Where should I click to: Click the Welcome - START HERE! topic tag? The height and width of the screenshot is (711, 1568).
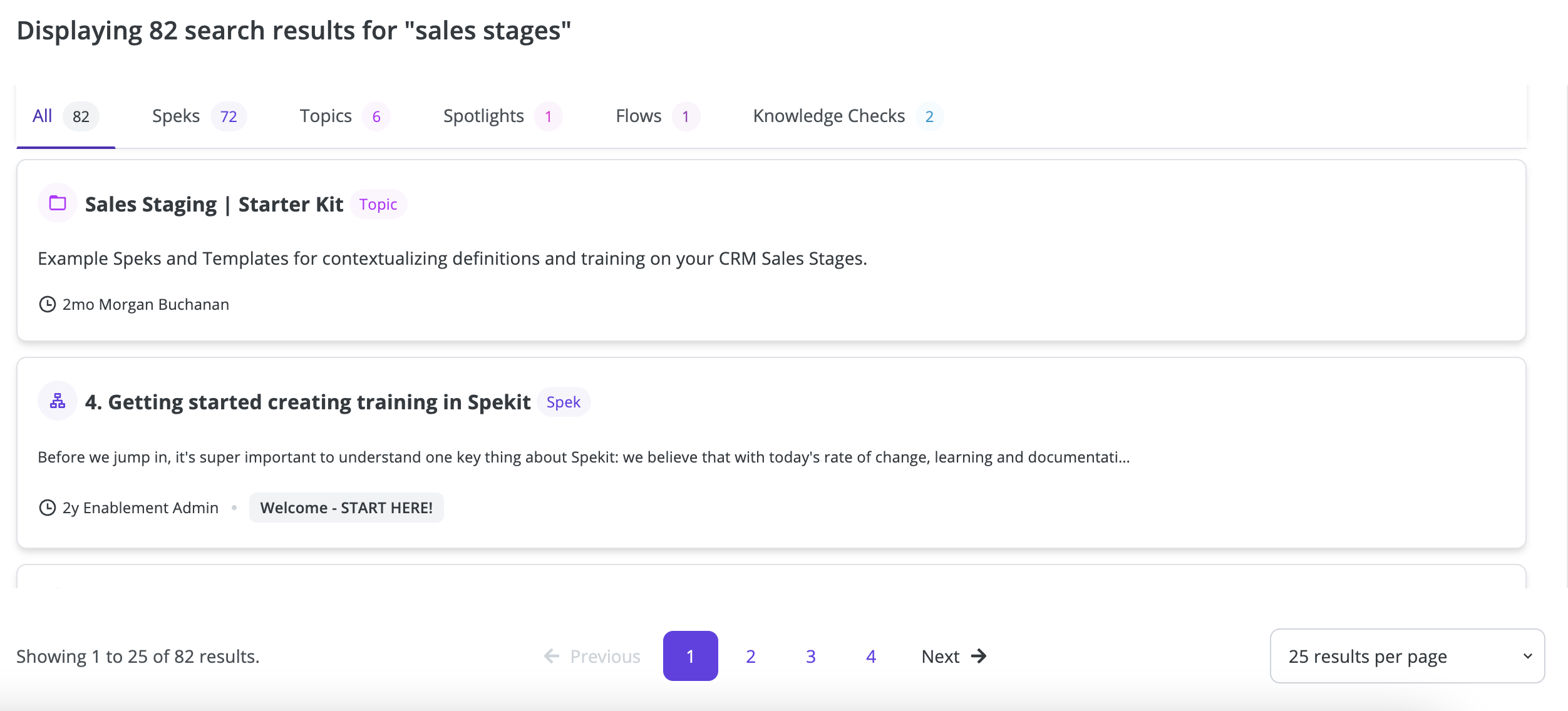(346, 508)
